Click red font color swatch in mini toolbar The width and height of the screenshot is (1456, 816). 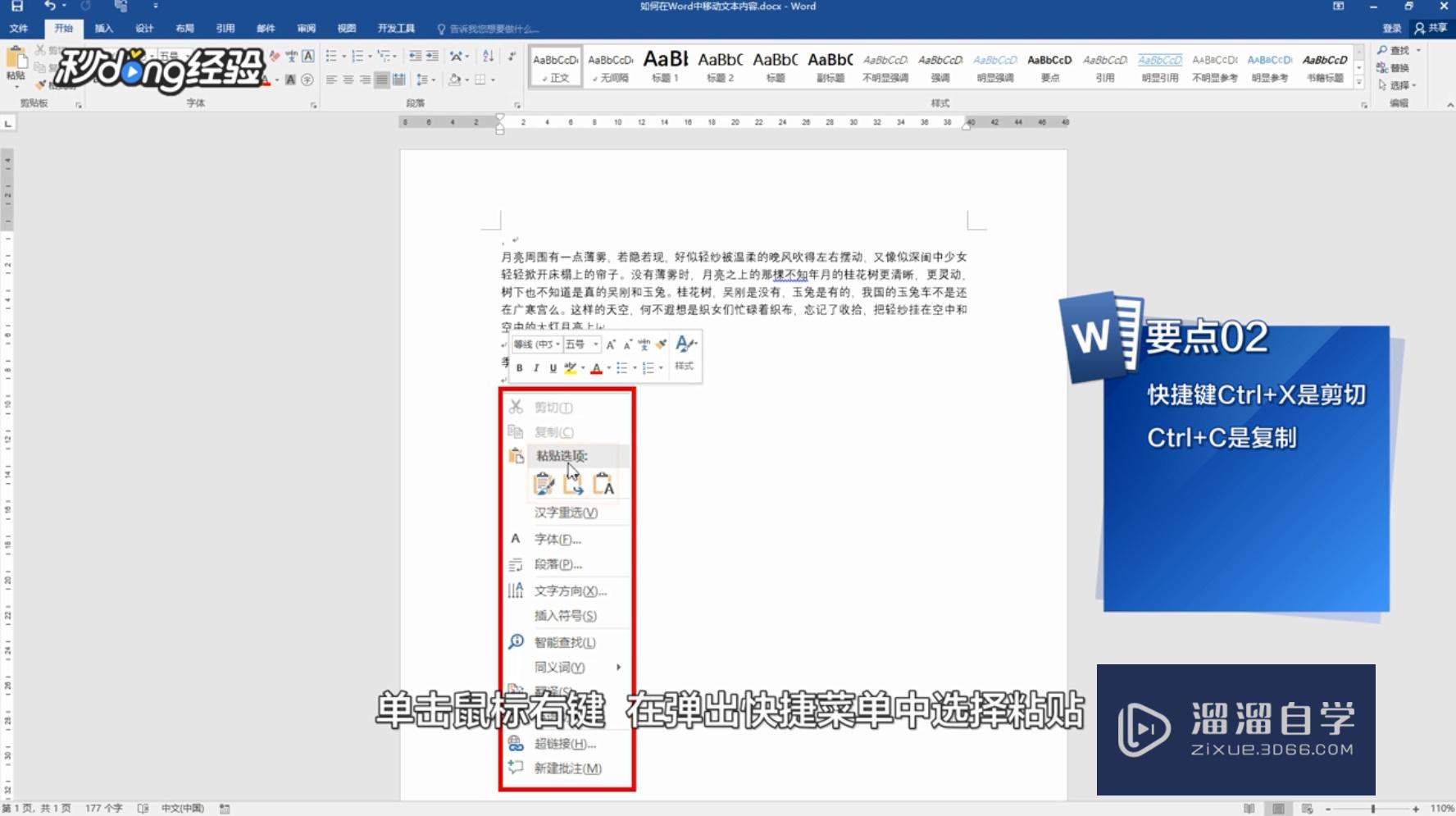(597, 368)
